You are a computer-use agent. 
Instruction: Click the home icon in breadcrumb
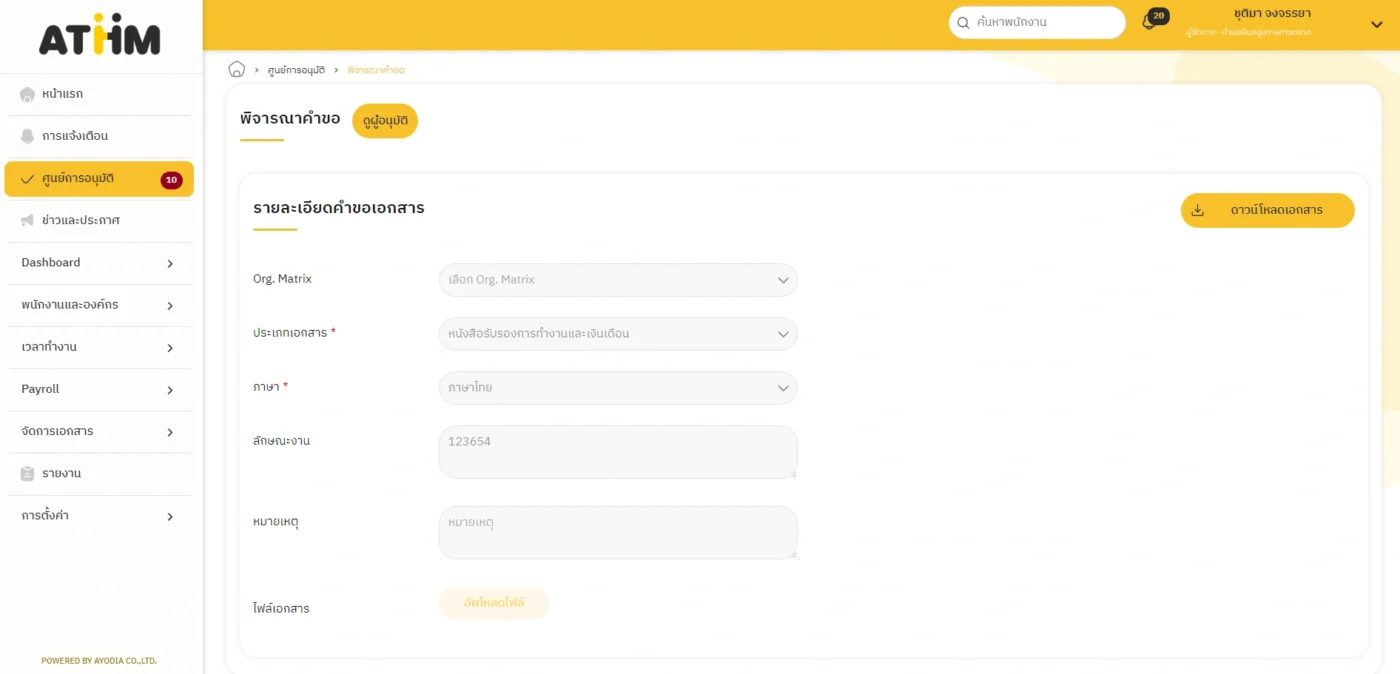237,69
